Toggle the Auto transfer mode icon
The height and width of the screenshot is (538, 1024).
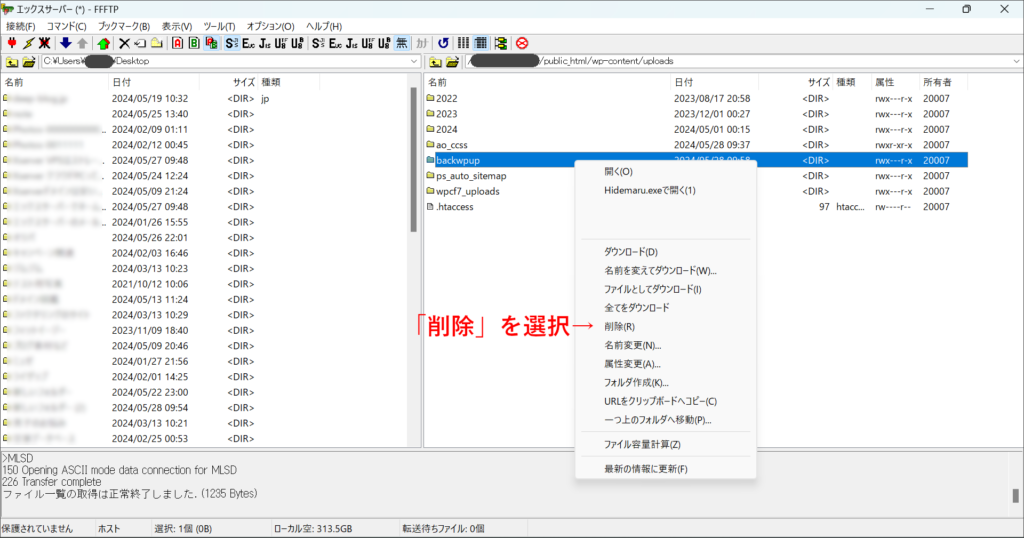(x=211, y=43)
